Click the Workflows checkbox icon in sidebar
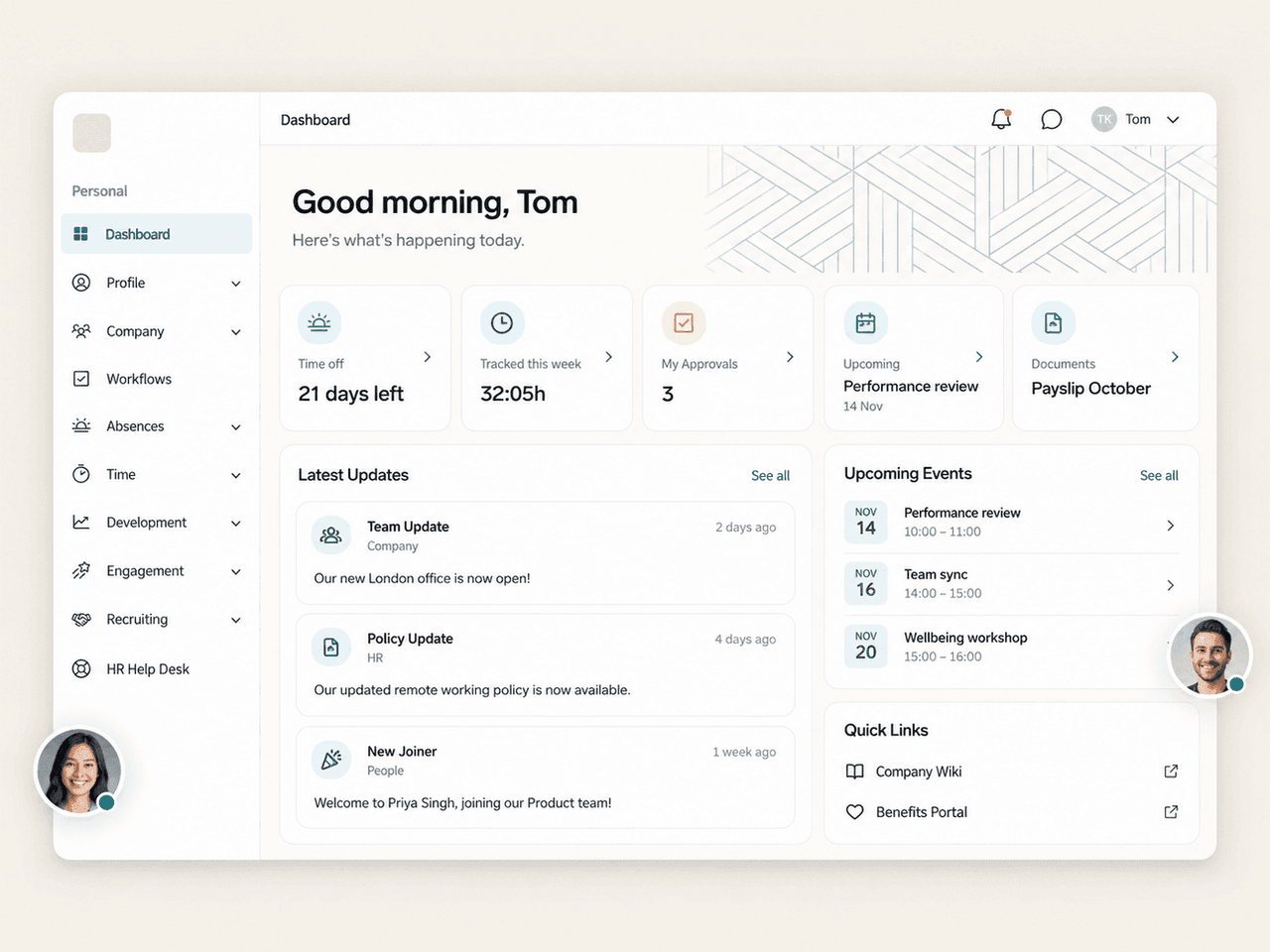The width and height of the screenshot is (1270, 952). click(x=81, y=379)
